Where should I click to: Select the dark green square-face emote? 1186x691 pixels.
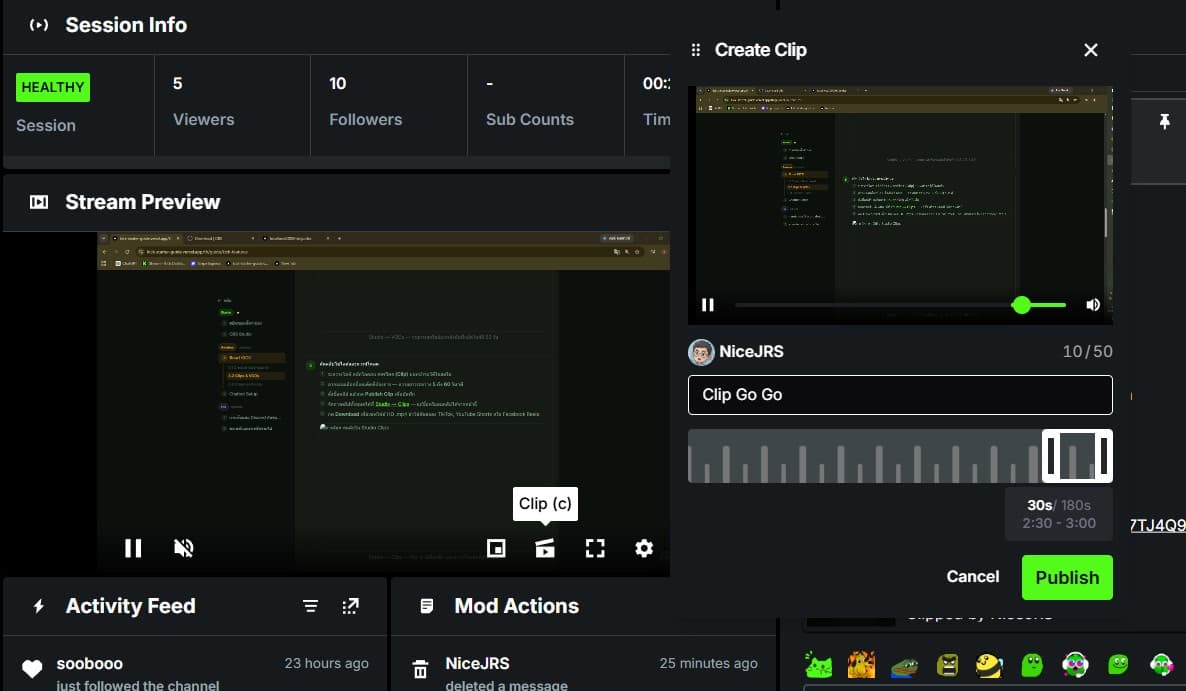[947, 665]
